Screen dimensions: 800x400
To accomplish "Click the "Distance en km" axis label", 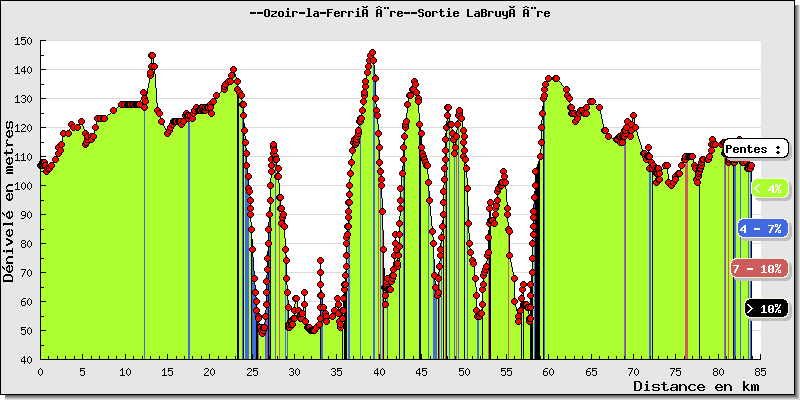I will click(x=695, y=385).
